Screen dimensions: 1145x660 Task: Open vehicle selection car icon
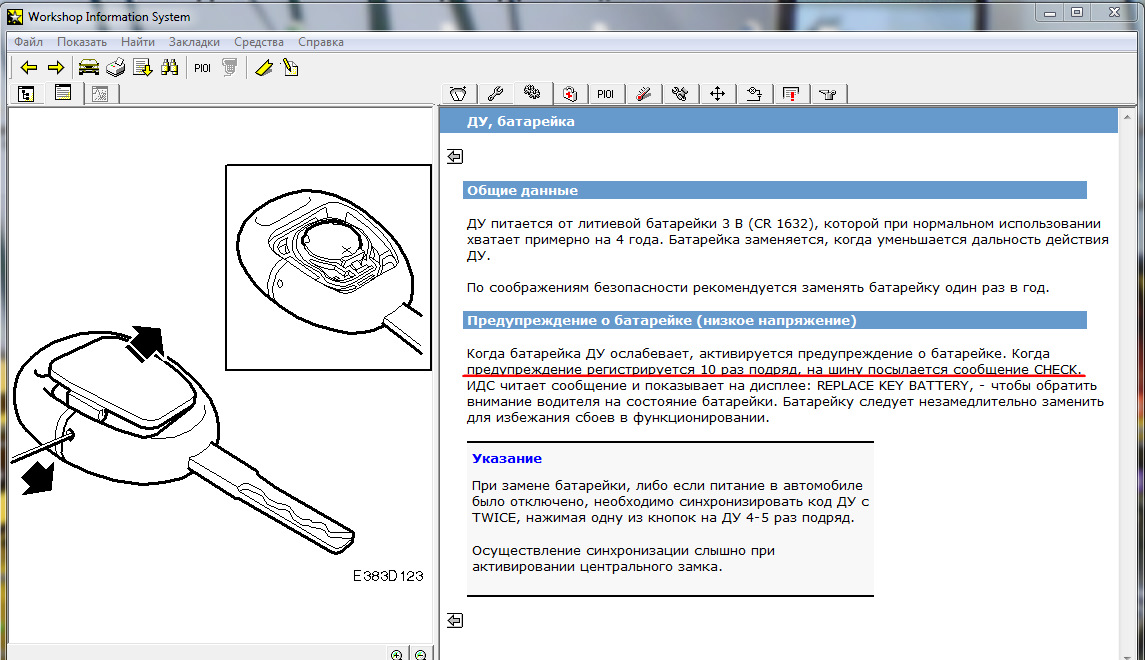pos(88,68)
